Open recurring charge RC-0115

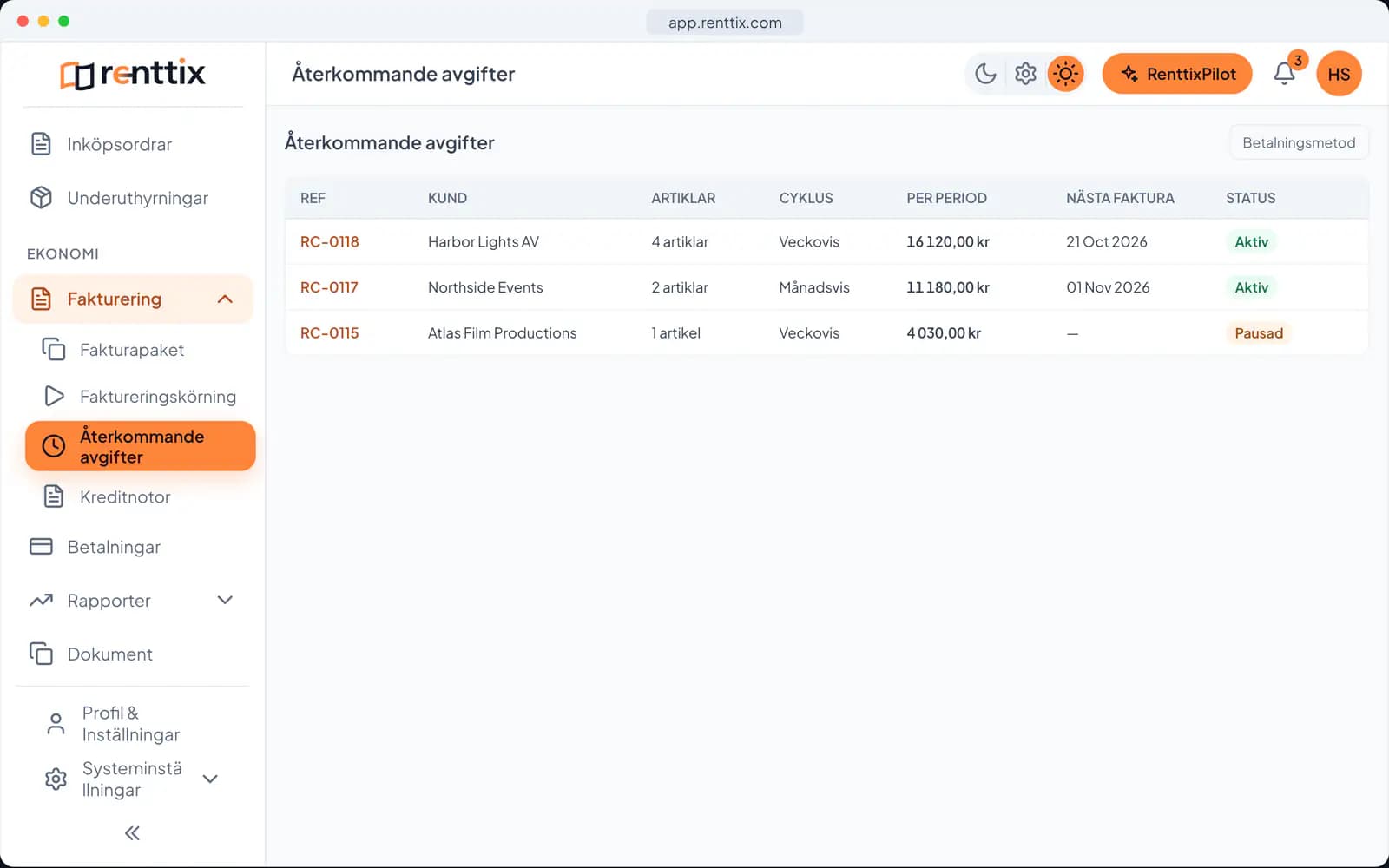[x=329, y=332]
